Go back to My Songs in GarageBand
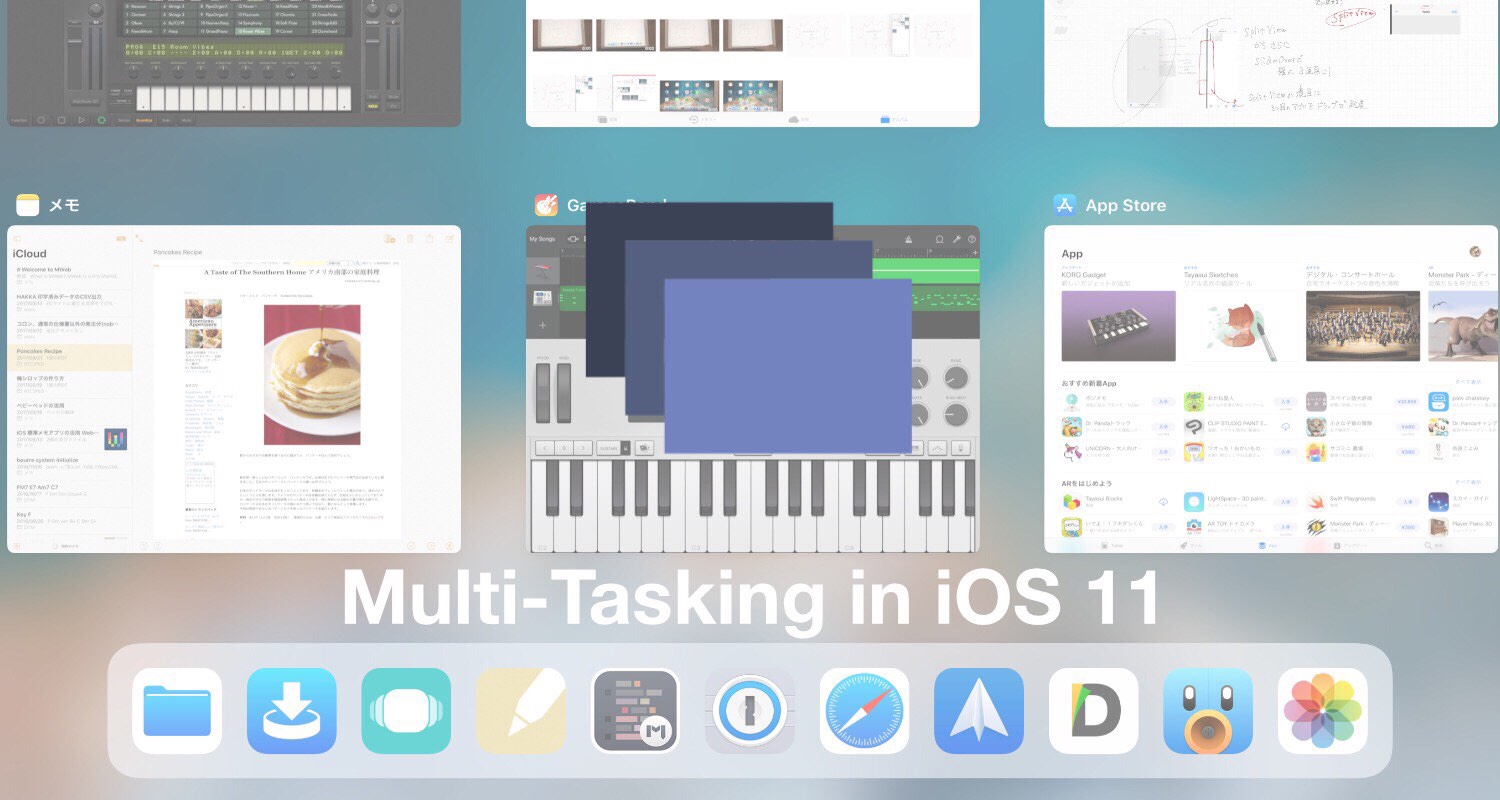This screenshot has height=800, width=1500. pyautogui.click(x=542, y=239)
